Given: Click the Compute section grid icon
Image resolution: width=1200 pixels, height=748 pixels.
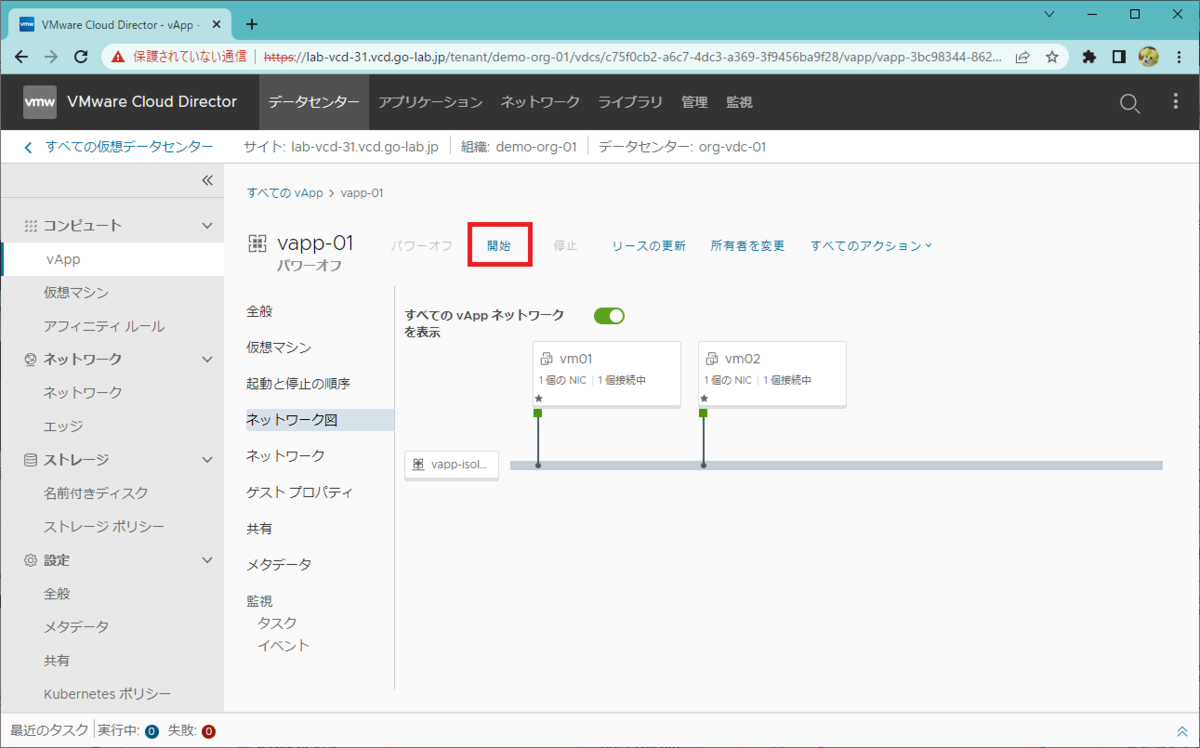Looking at the screenshot, I should 30,226.
